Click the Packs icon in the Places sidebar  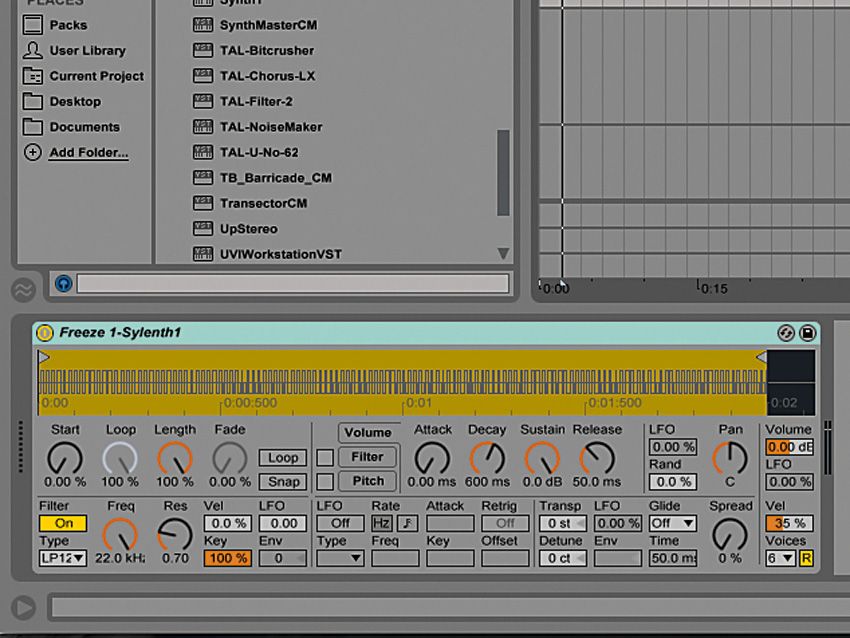(x=34, y=25)
